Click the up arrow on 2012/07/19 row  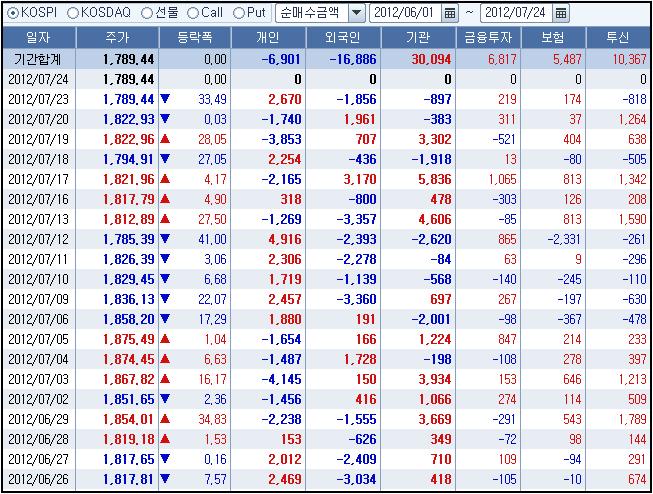(x=165, y=139)
